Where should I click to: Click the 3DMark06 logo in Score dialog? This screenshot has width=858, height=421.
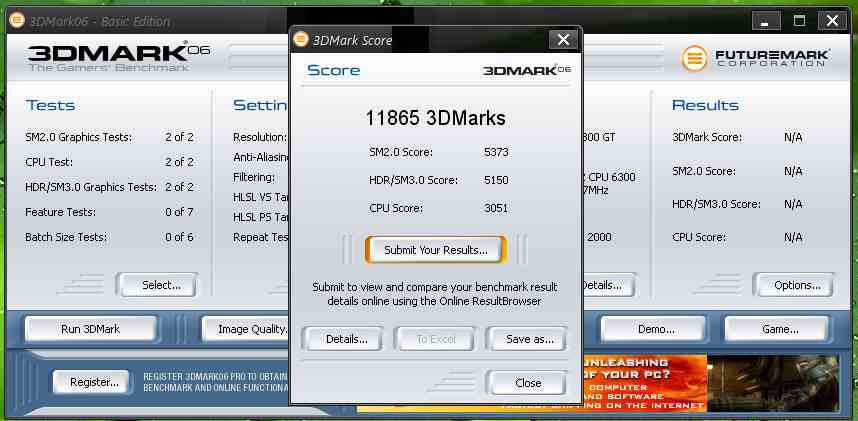(526, 71)
